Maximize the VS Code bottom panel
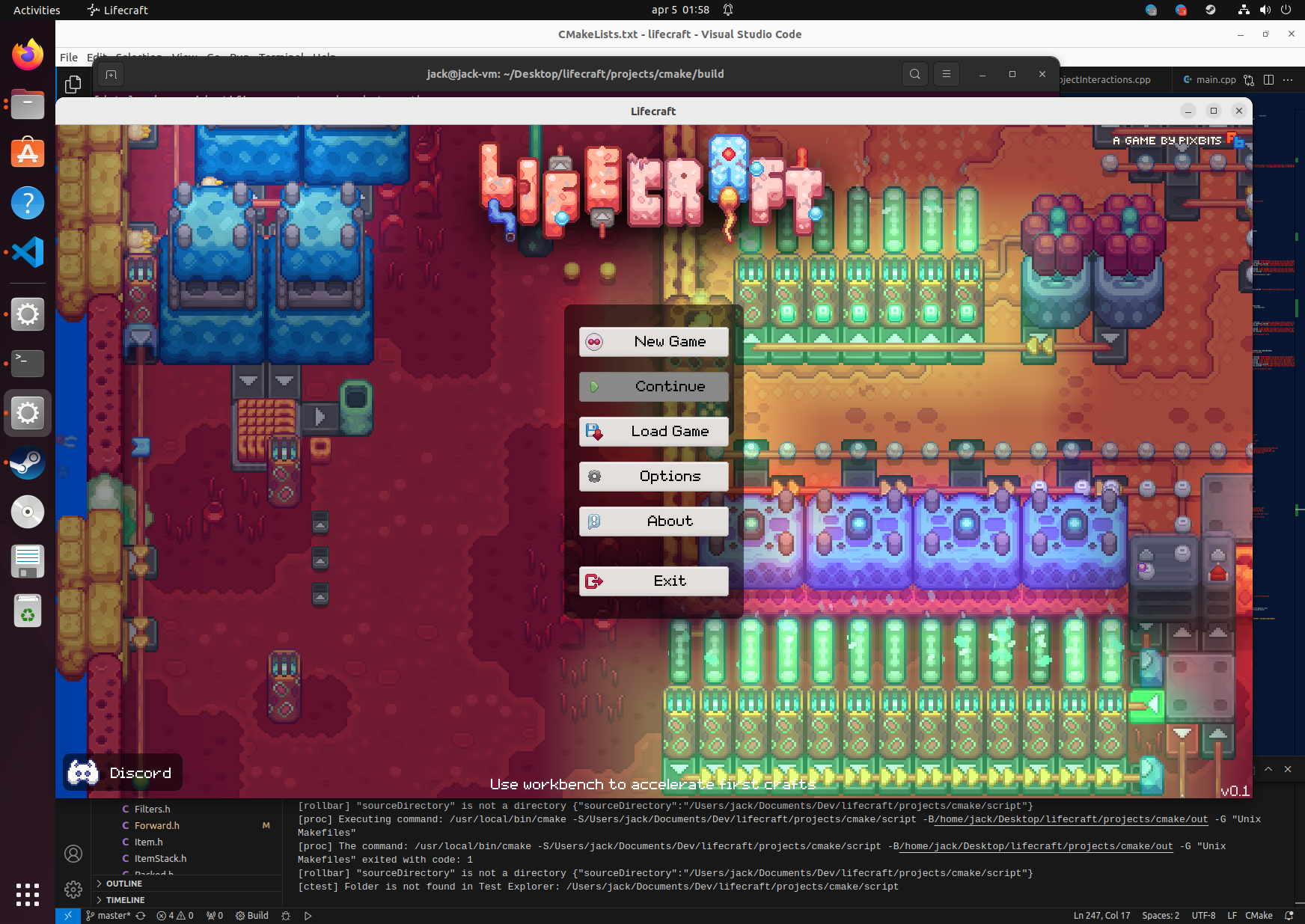The width and height of the screenshot is (1305, 924). 1268,769
